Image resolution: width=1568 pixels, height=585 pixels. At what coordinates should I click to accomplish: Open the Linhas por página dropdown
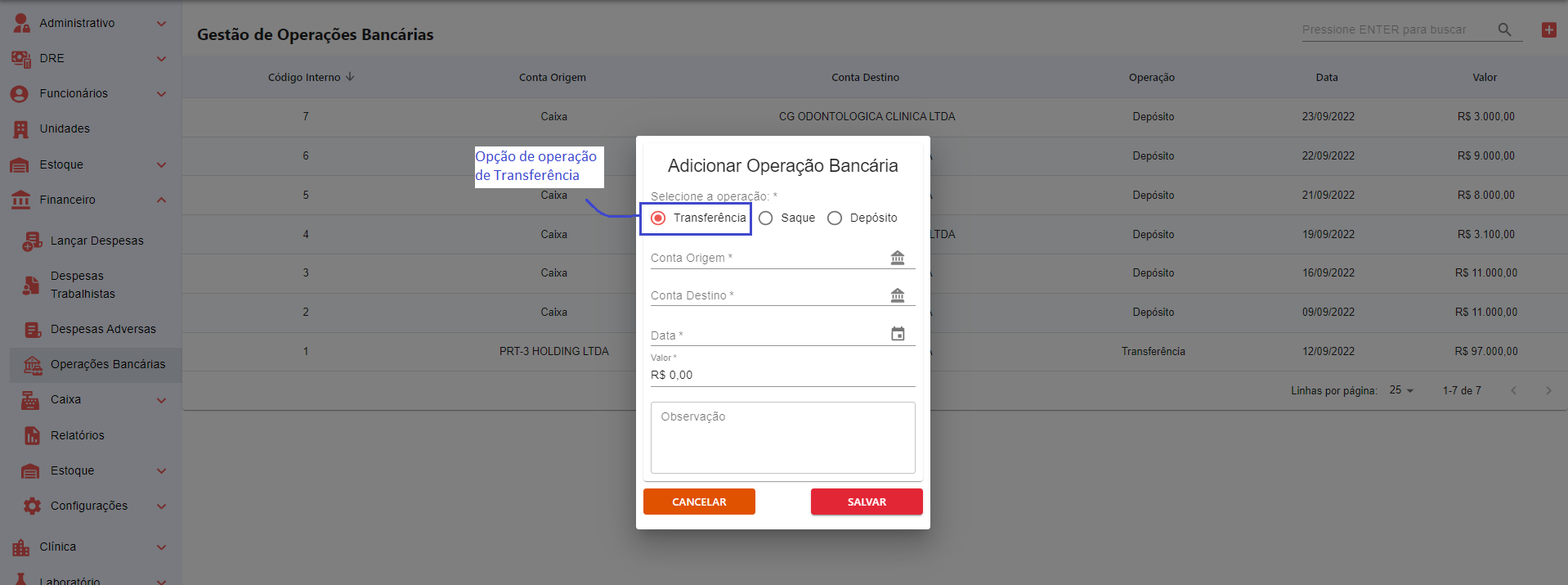click(1400, 390)
